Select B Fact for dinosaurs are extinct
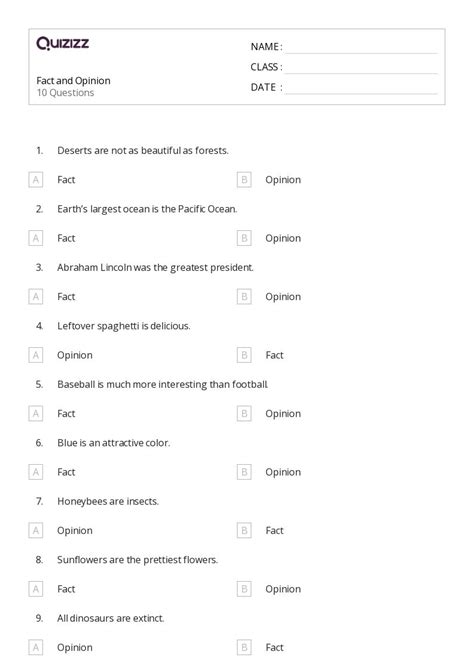The image size is (474, 670). pos(244,648)
